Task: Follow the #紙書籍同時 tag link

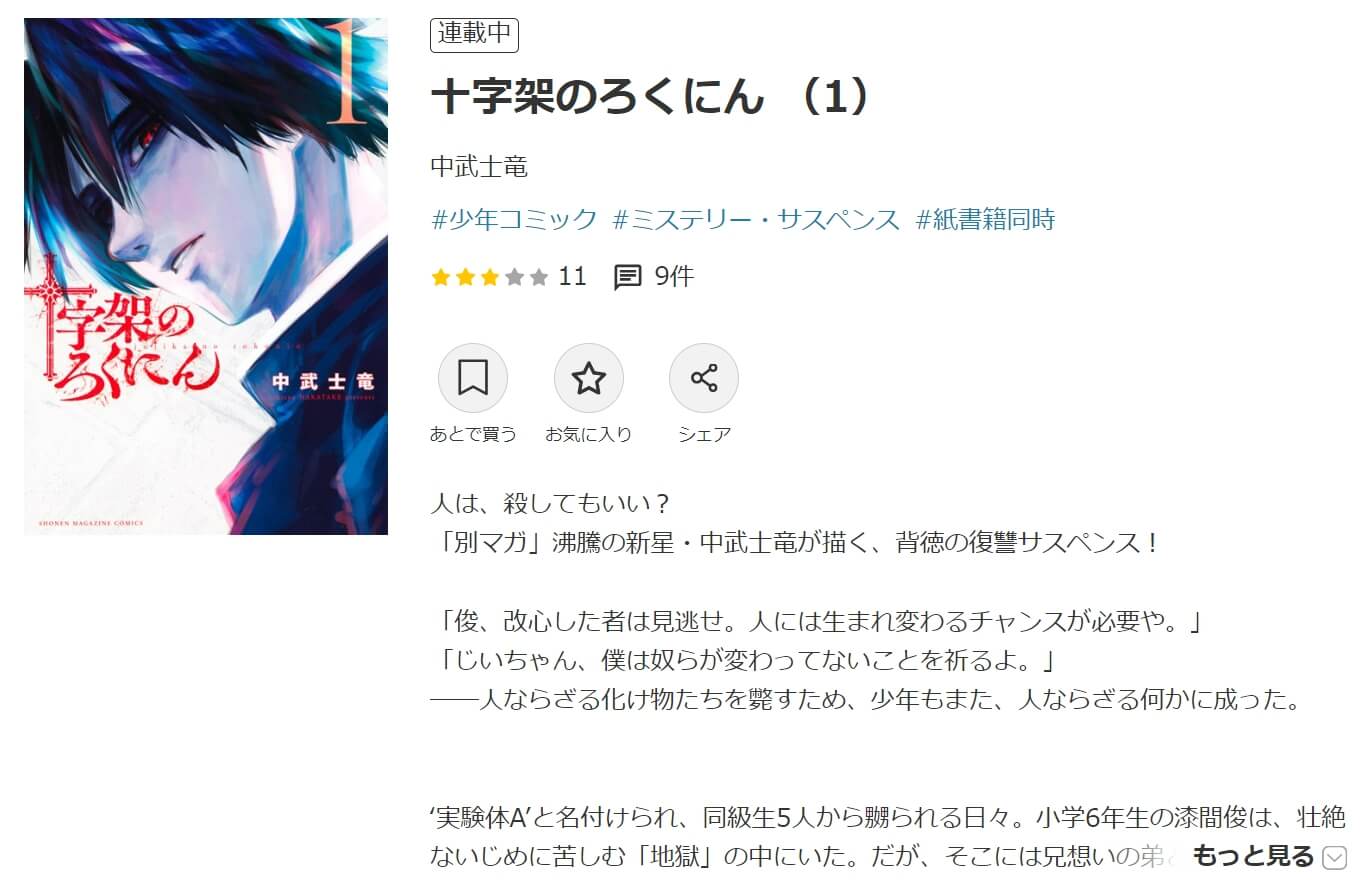Action: [x=986, y=220]
